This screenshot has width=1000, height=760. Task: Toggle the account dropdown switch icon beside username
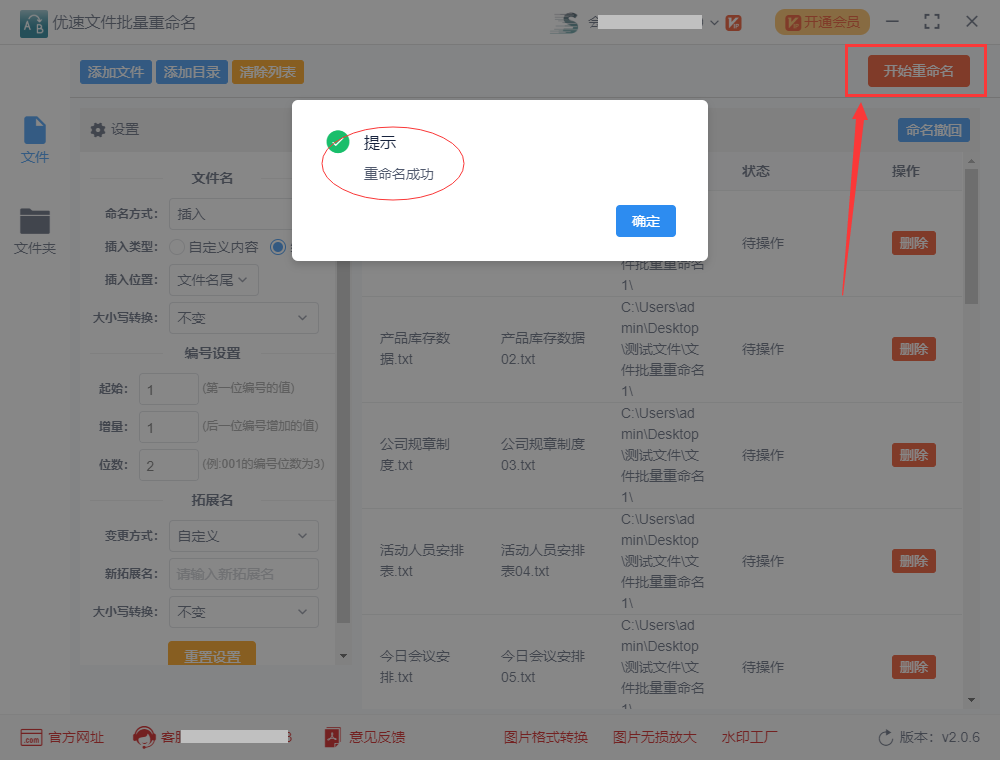[x=714, y=20]
